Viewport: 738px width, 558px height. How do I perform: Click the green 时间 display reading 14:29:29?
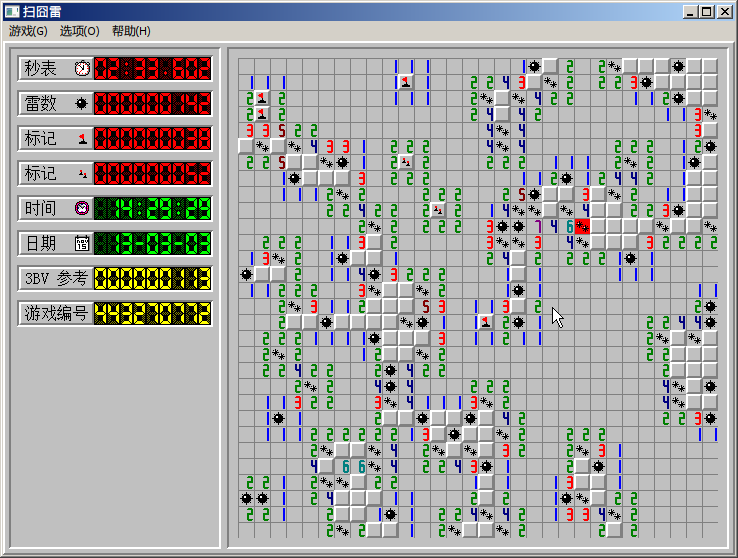click(152, 208)
